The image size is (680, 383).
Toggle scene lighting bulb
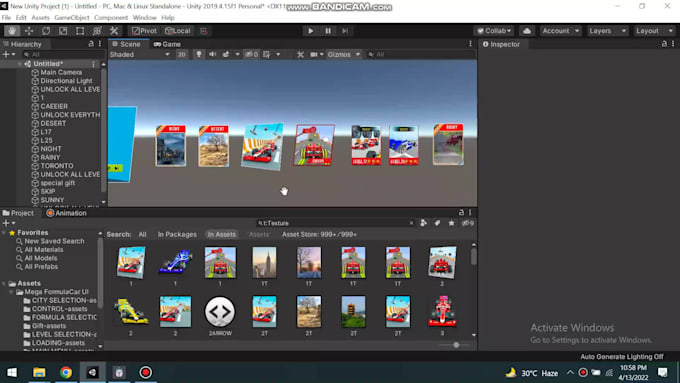coord(198,55)
